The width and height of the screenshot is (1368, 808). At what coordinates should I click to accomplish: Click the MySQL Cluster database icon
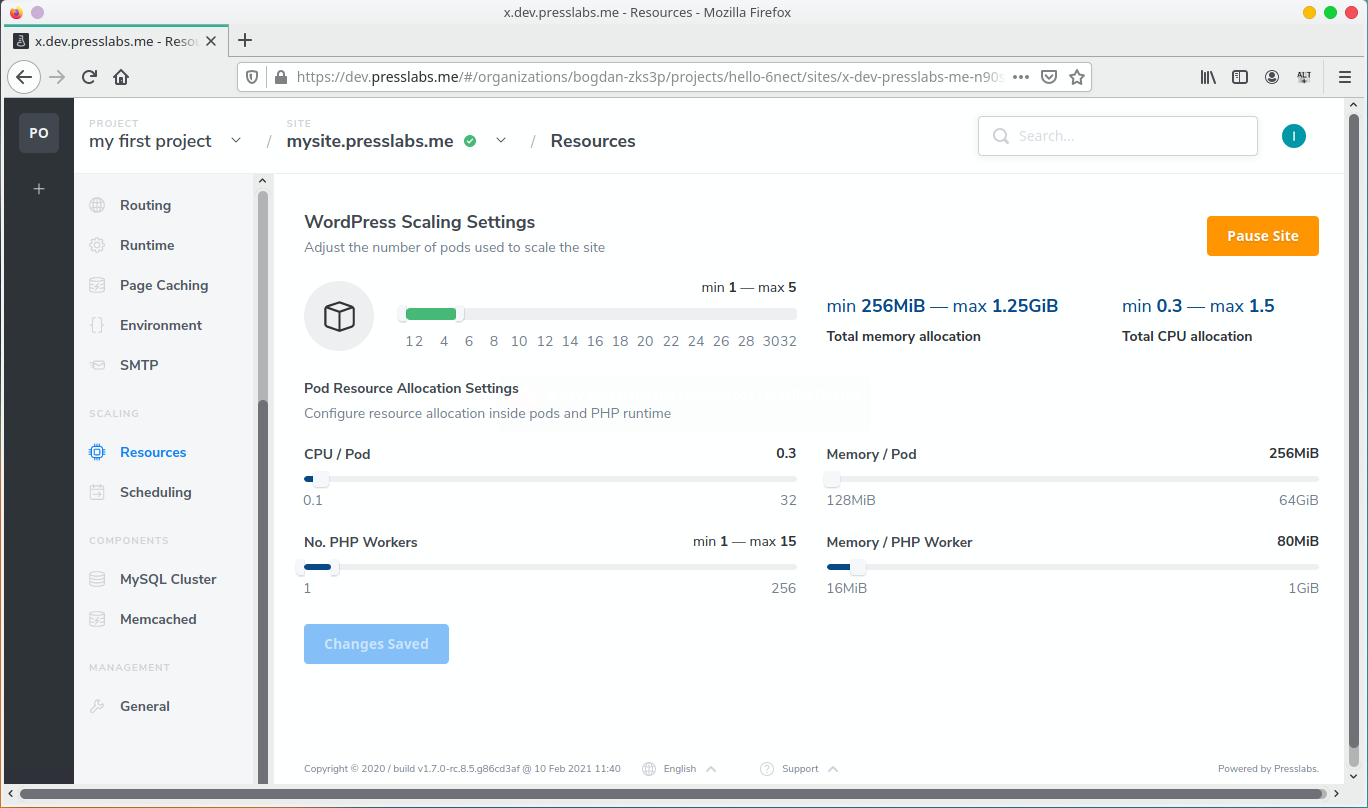pos(97,579)
